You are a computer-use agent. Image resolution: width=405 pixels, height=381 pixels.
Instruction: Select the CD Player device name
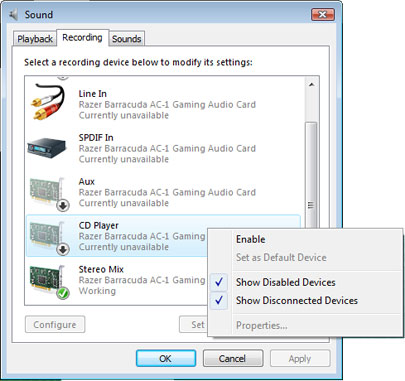pos(99,226)
